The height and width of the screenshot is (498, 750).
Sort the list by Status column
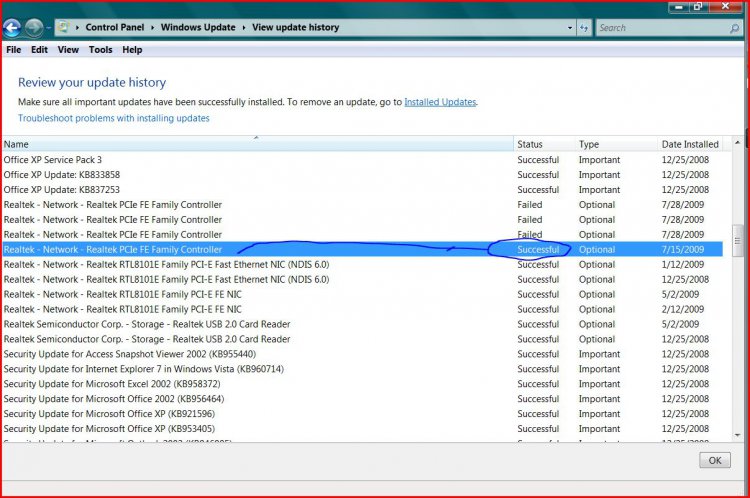coord(544,144)
